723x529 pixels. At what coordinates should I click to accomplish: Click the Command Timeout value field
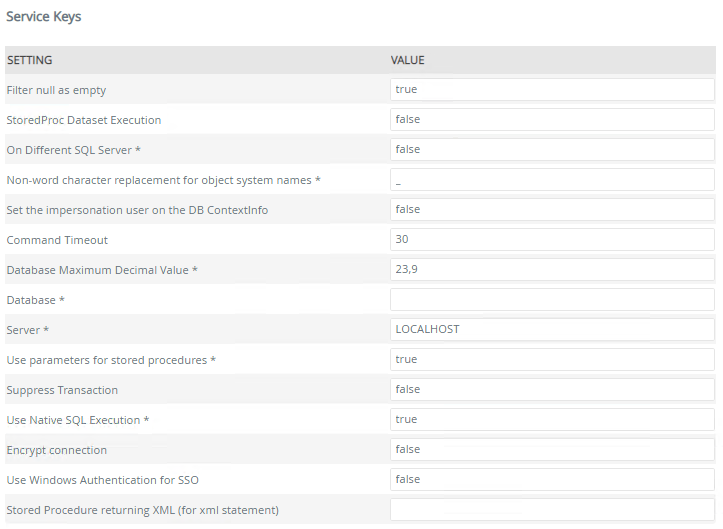coord(552,240)
